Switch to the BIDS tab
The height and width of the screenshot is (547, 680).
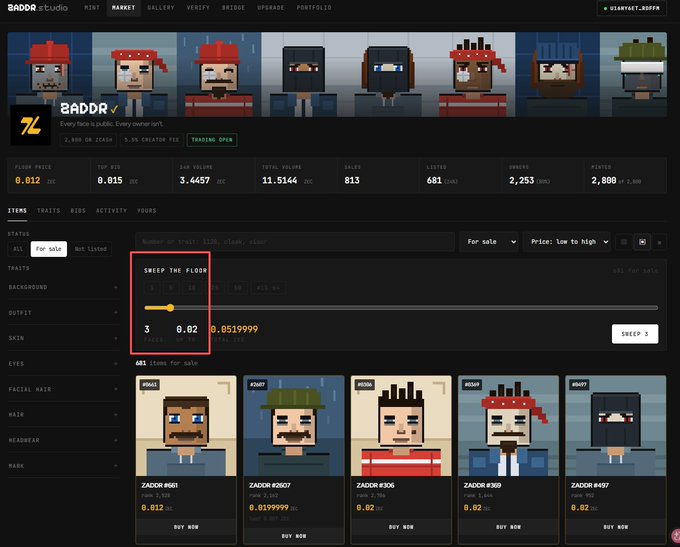[x=78, y=210]
